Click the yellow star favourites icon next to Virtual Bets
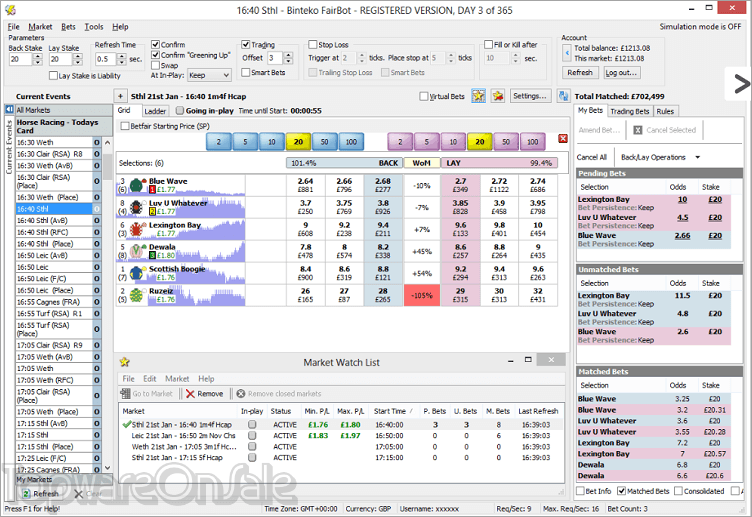 pyautogui.click(x=478, y=96)
